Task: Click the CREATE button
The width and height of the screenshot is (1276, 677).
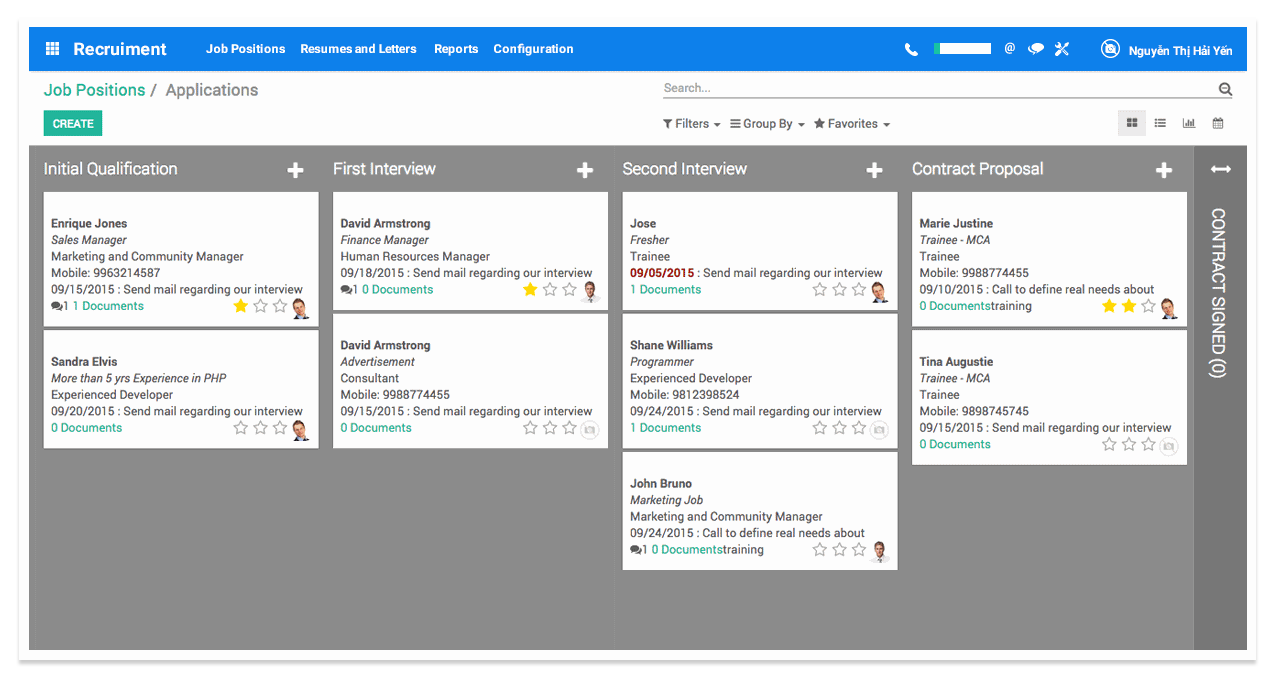Action: click(72, 123)
